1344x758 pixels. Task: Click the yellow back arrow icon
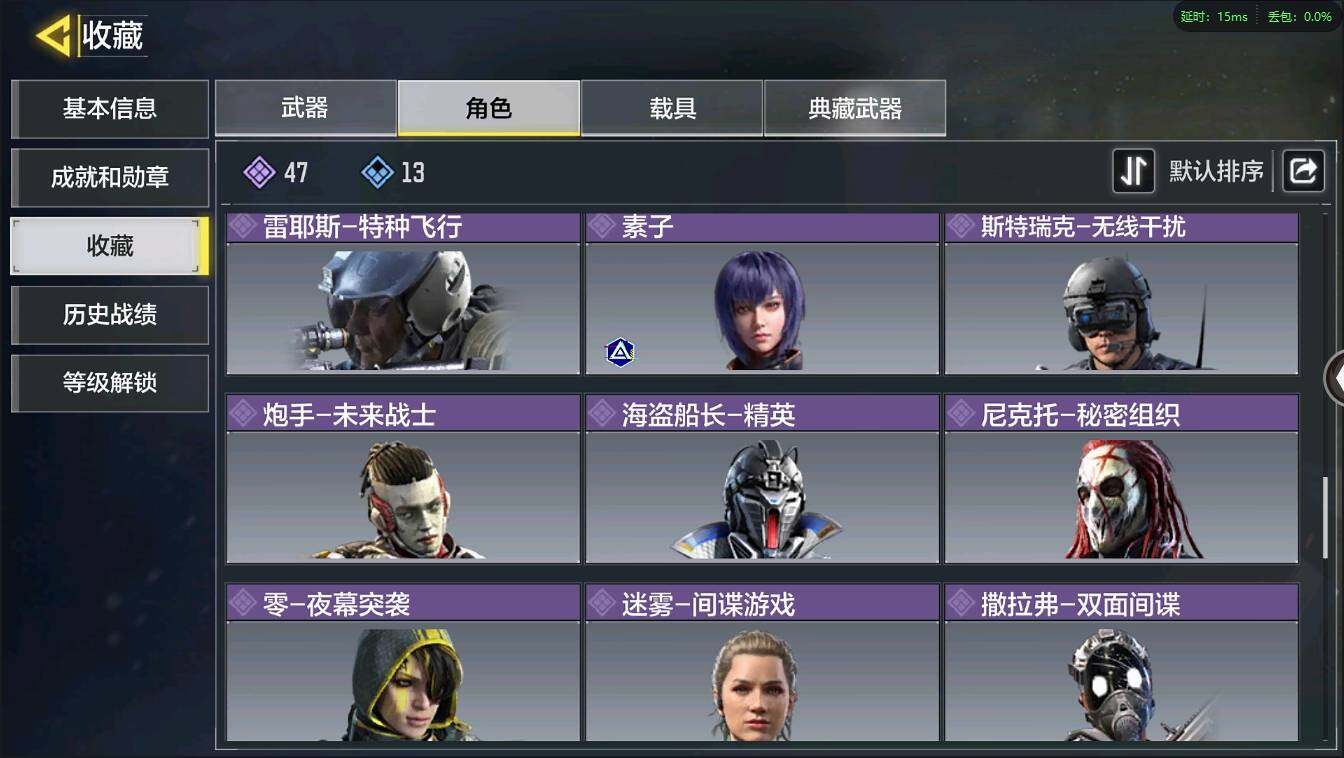(53, 36)
